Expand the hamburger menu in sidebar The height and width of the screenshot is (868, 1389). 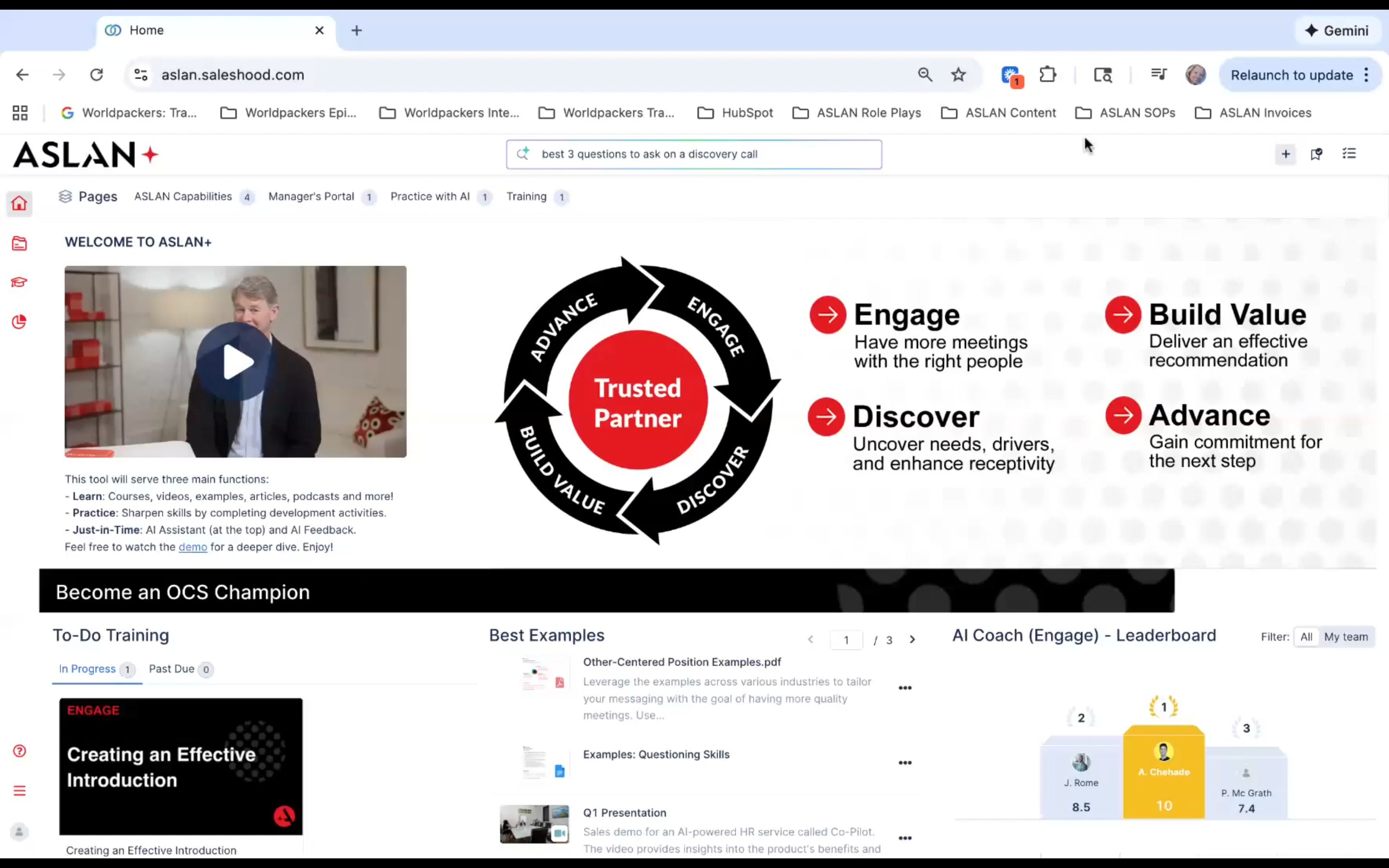coord(19,791)
